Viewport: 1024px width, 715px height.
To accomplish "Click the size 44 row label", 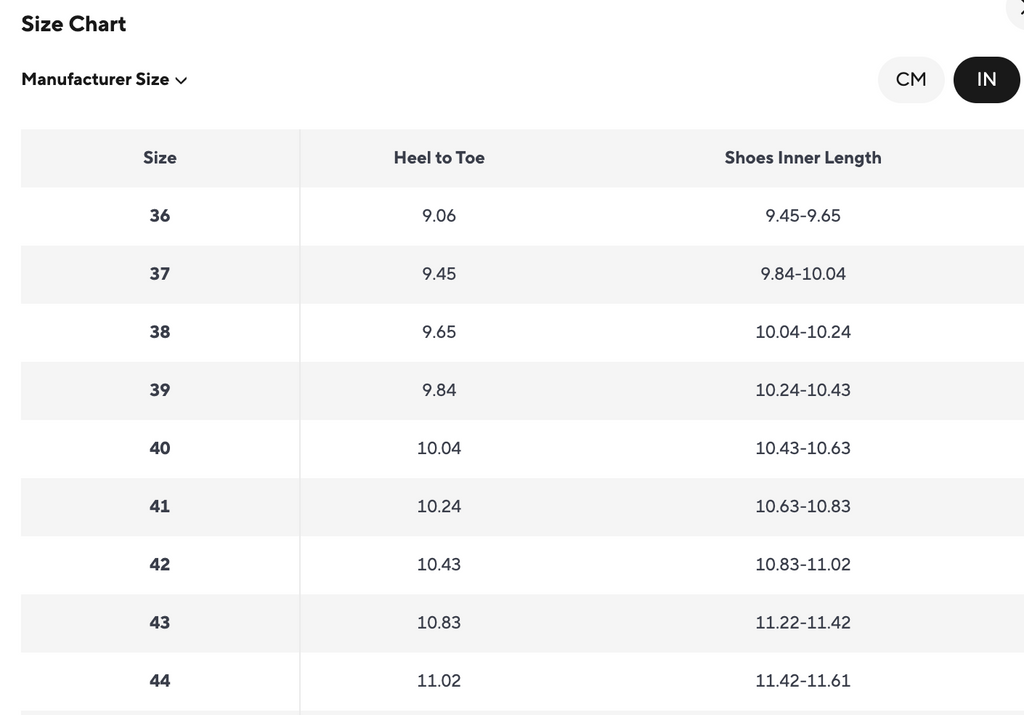I will pos(160,680).
